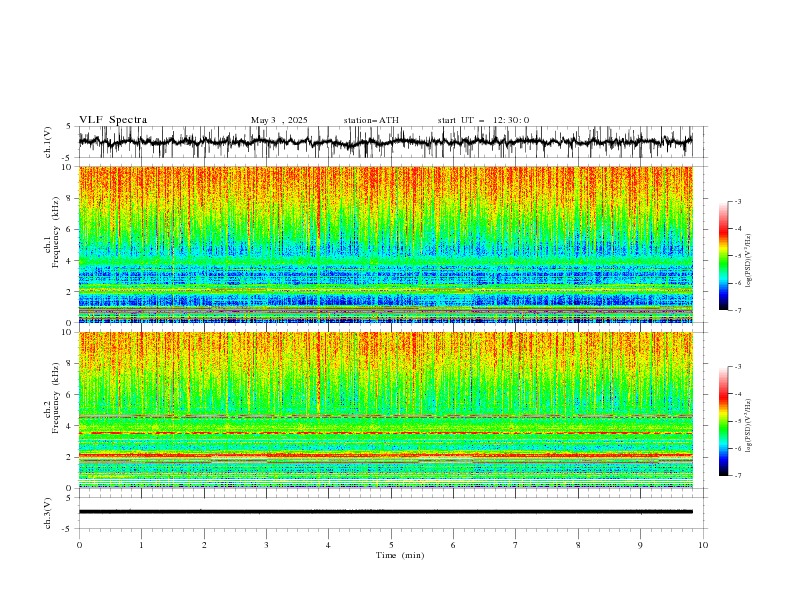Screen dimensions: 792x612
Task: Click inside the ch.2 spectrogram panel
Action: [x=385, y=410]
